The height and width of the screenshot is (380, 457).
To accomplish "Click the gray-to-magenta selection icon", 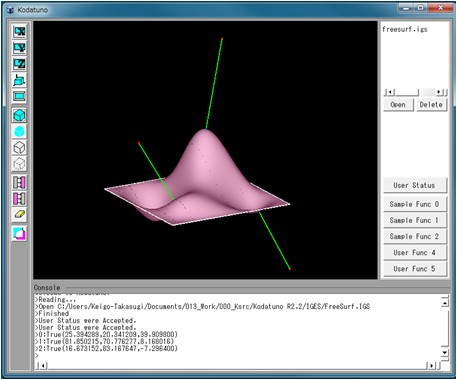I will [19, 182].
